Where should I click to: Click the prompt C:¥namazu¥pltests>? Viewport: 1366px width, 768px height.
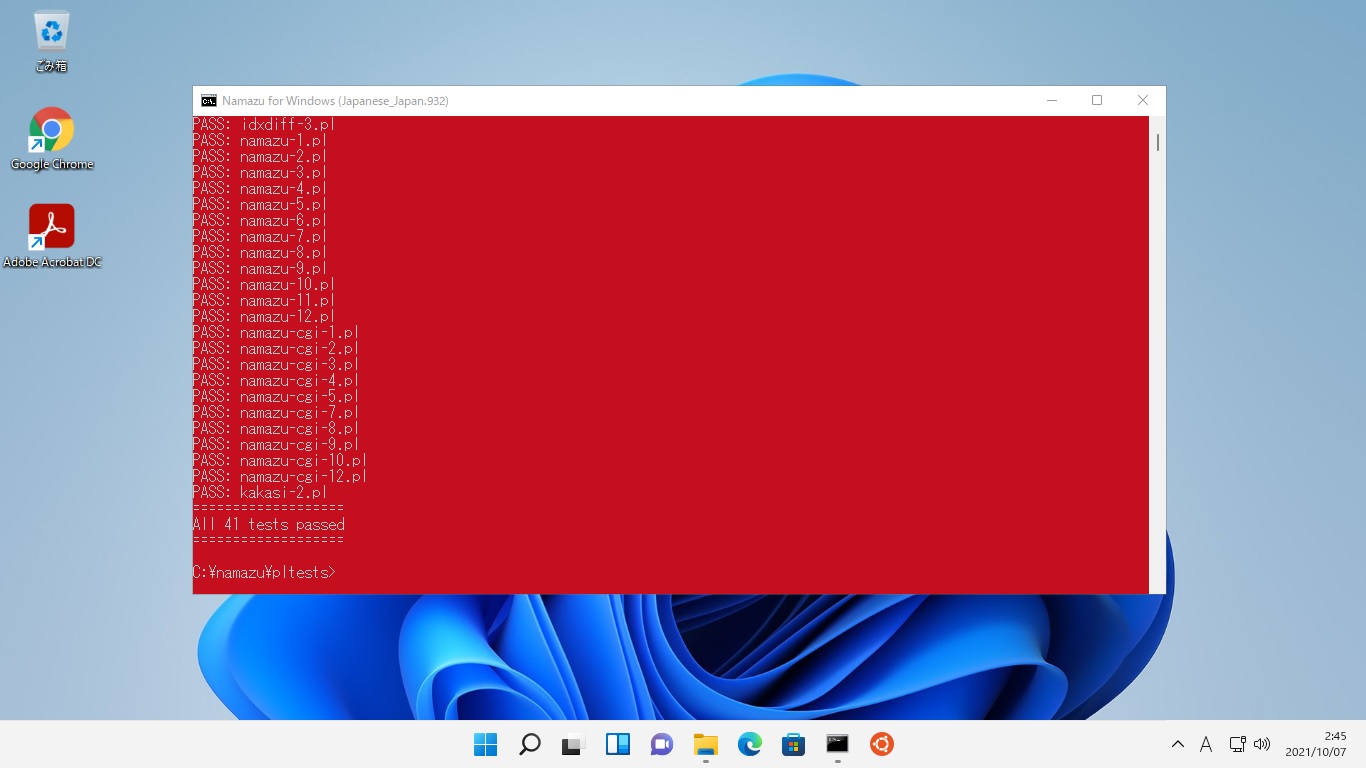coord(264,573)
